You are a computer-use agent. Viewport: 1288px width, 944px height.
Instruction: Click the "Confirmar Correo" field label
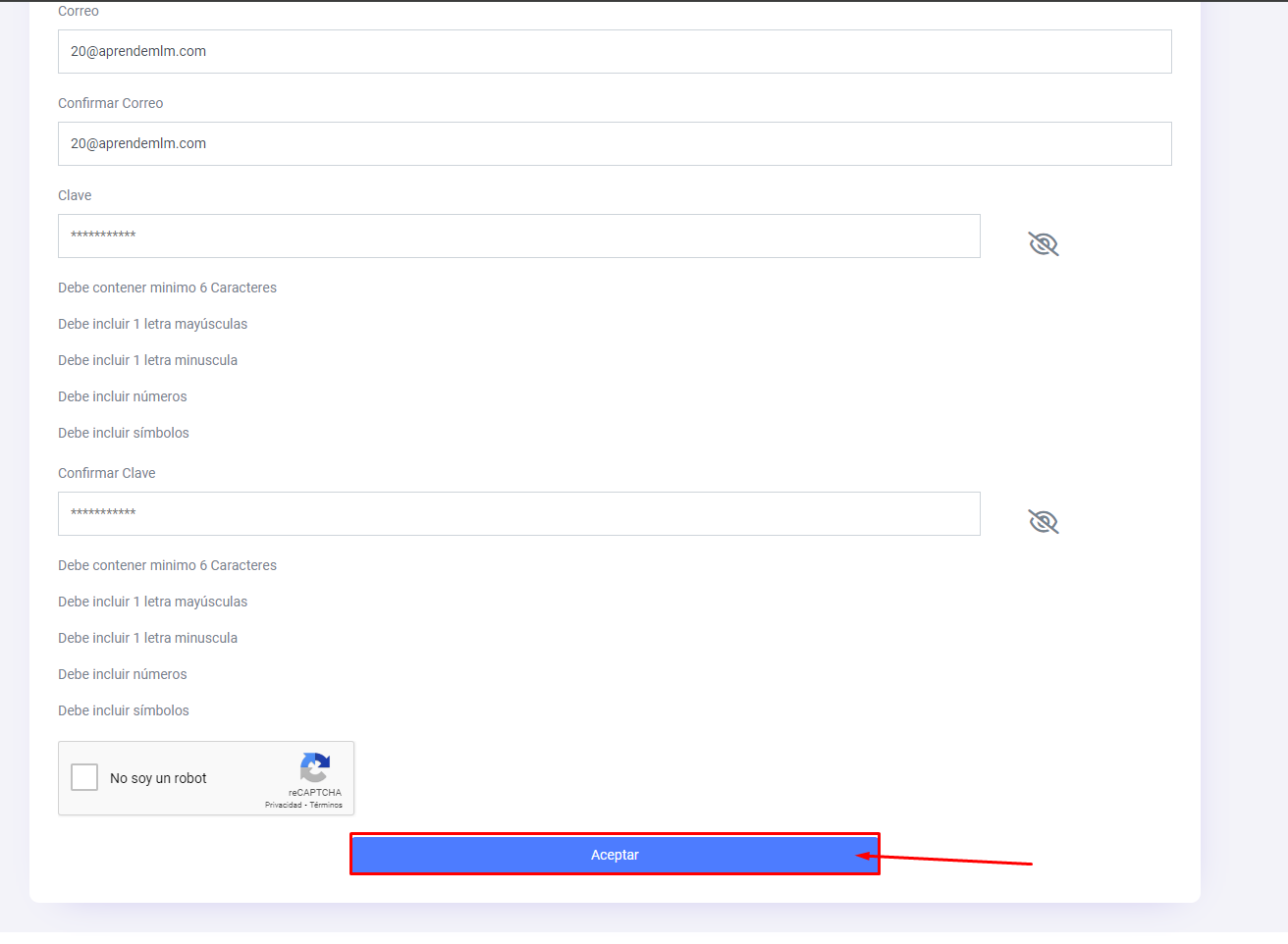[x=110, y=103]
